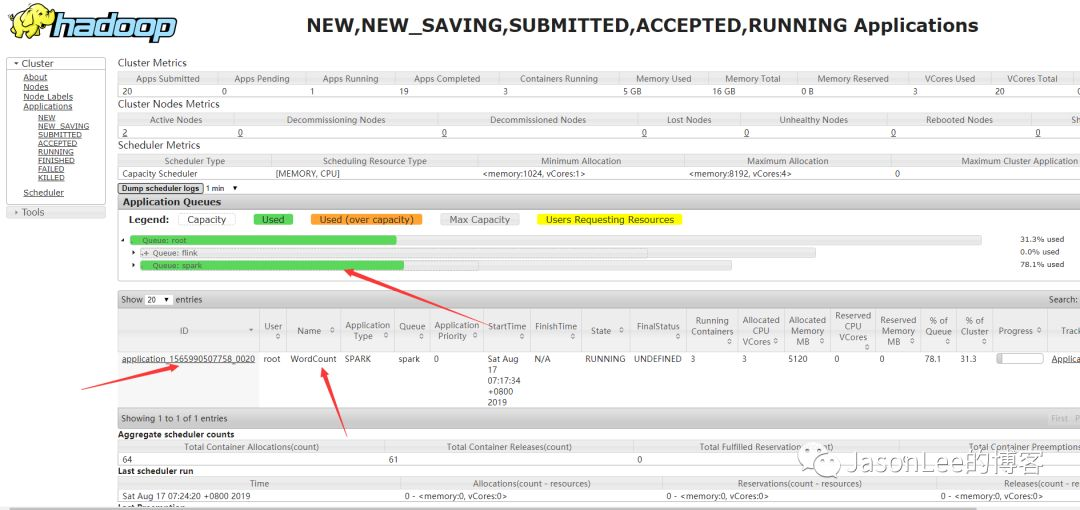Viewport: 1080px width, 510px height.
Task: Click the UNDEFINED final status cell
Action: click(658, 359)
